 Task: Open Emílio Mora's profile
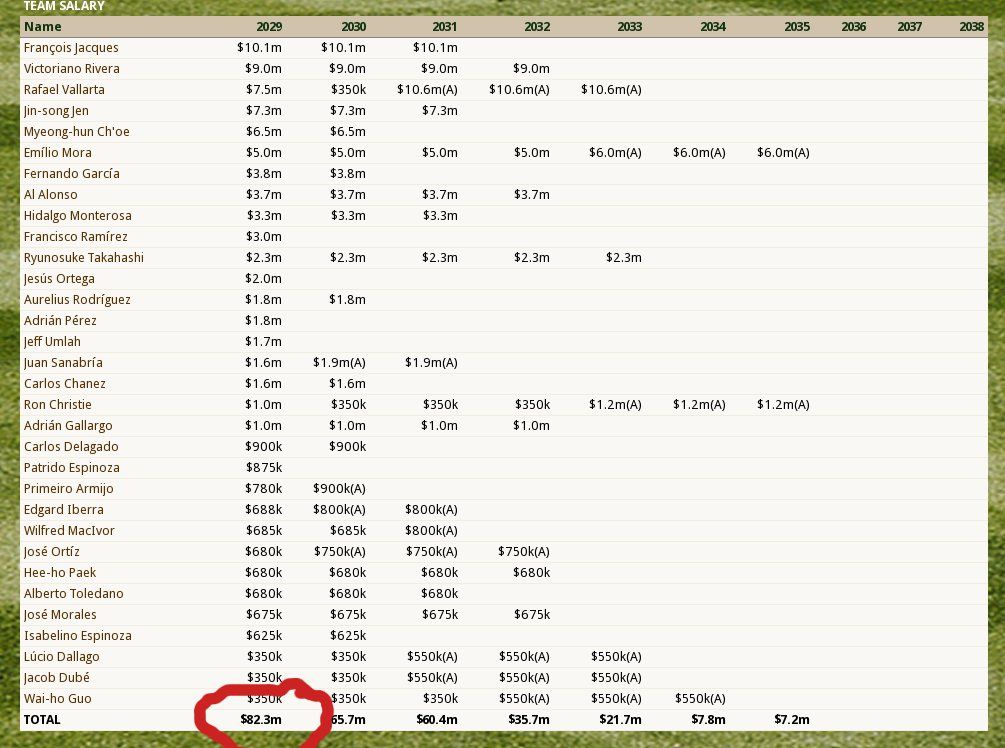click(57, 152)
